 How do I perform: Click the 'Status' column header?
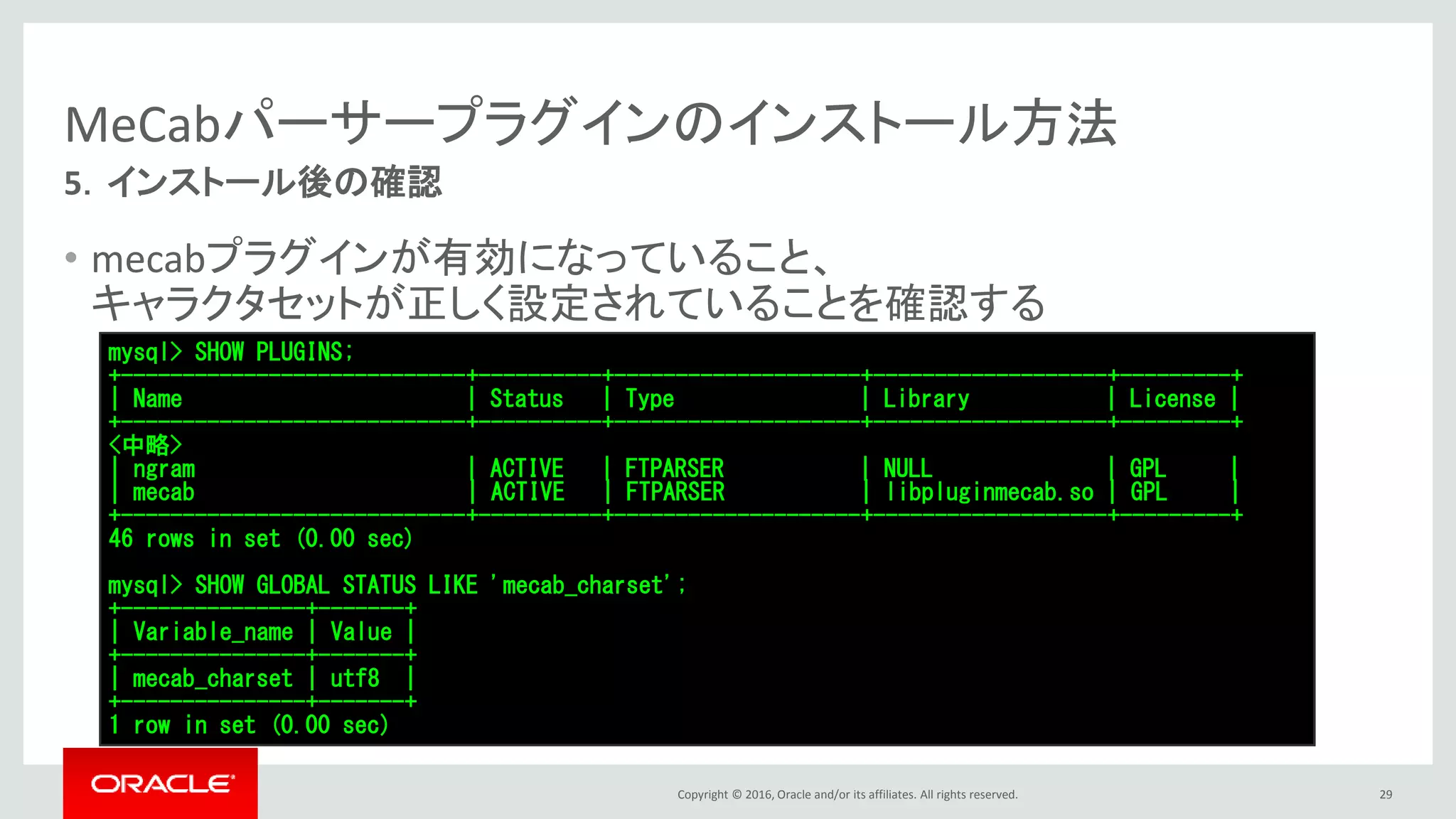(x=526, y=399)
